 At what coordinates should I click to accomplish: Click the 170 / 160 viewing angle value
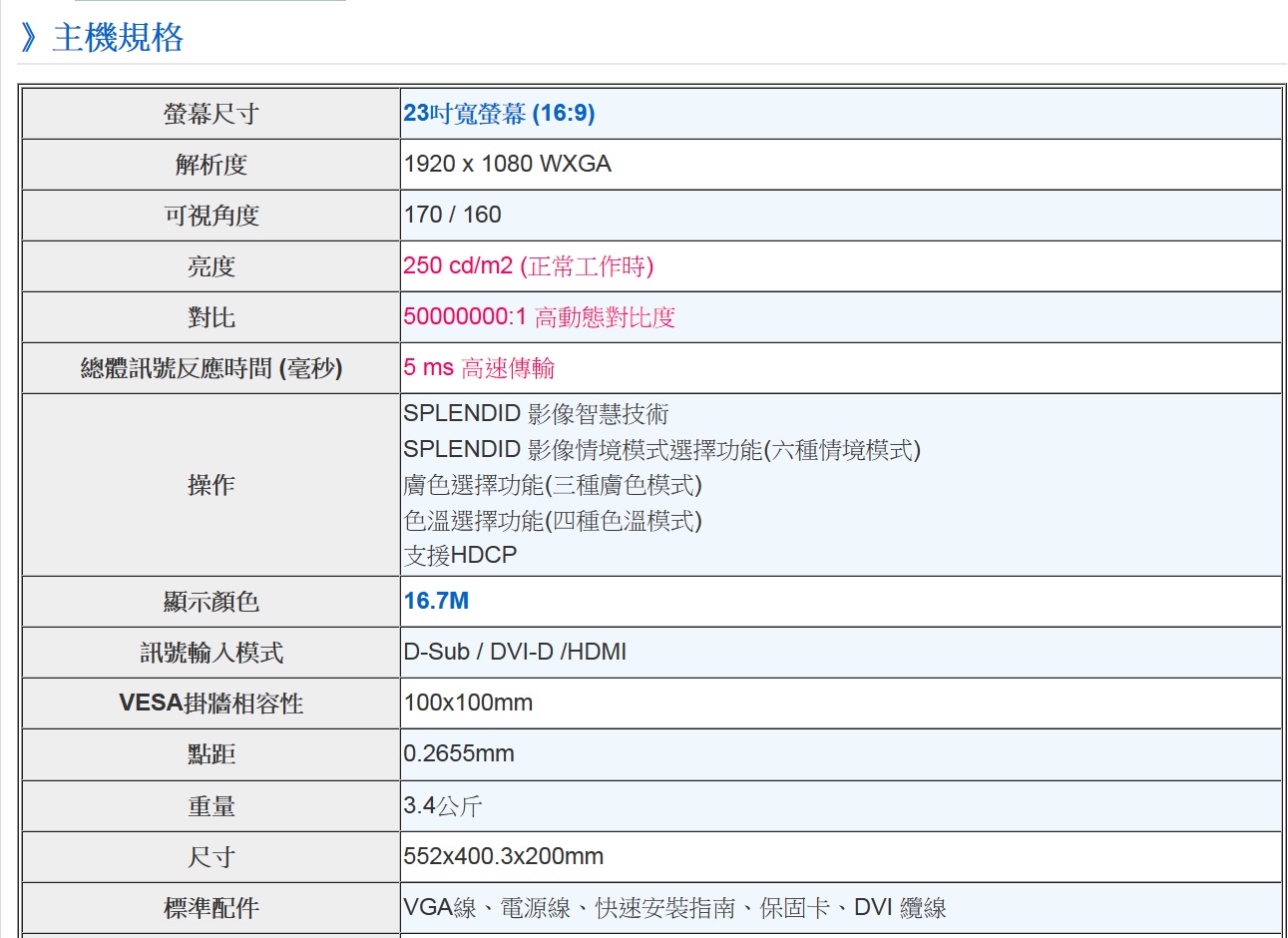(452, 216)
